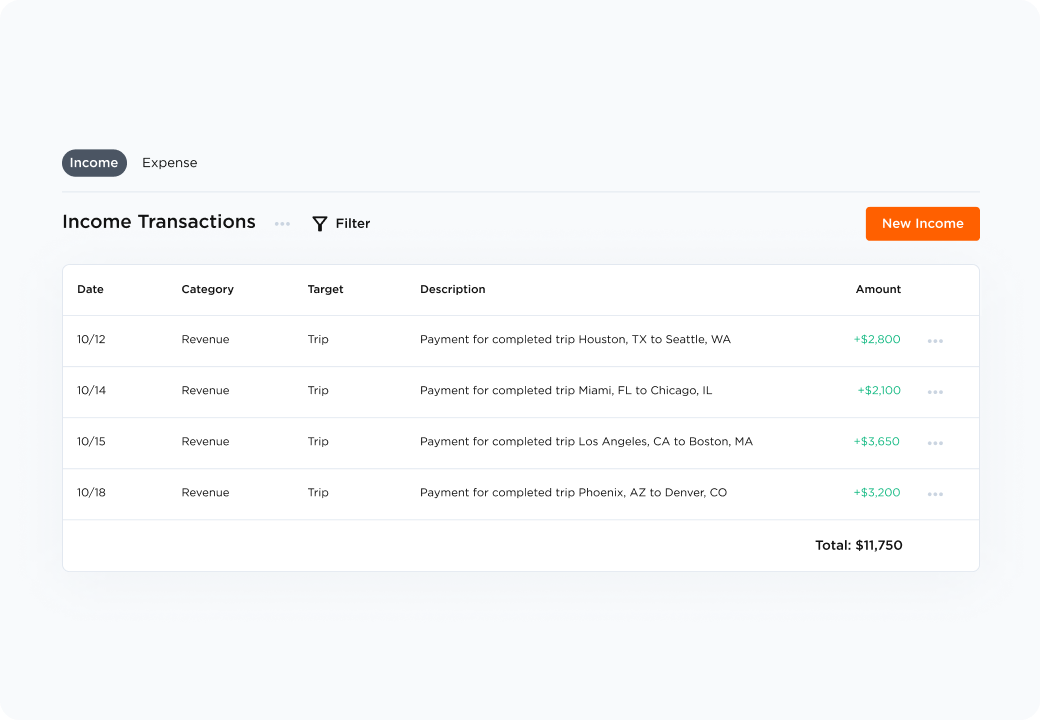Click the funnel Filter icon
1042x720 pixels.
[x=320, y=224]
